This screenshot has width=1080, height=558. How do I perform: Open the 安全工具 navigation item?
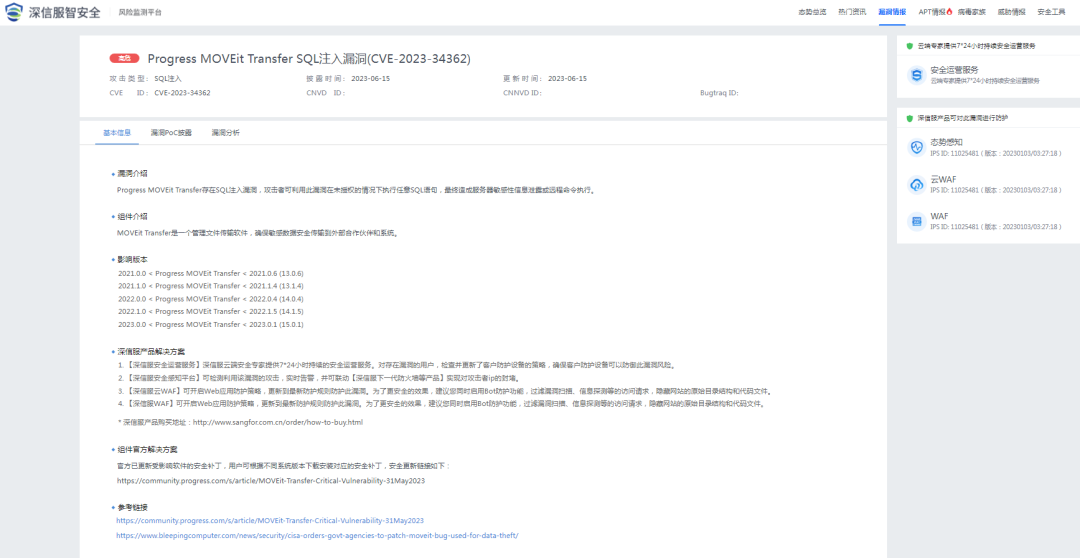pos(1051,12)
